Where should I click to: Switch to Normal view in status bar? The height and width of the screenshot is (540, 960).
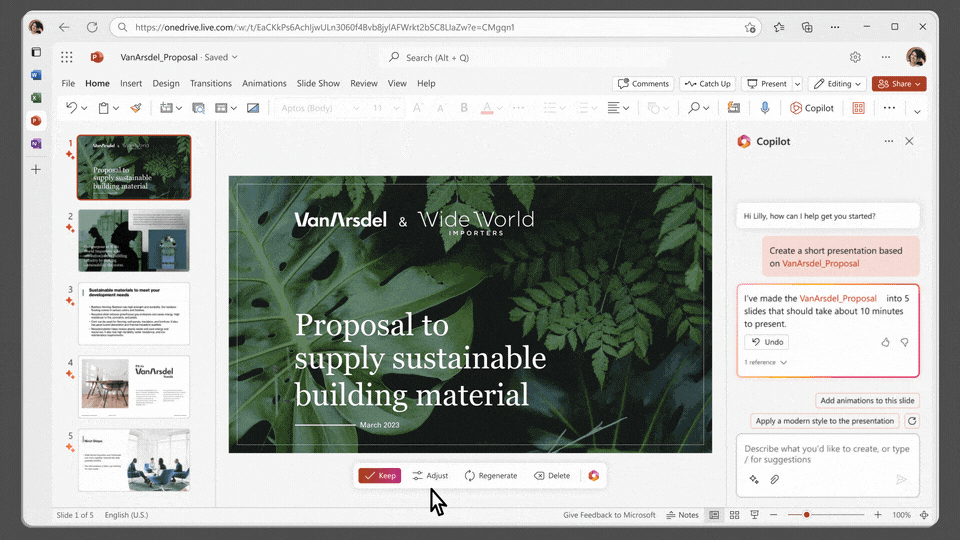[x=714, y=515]
